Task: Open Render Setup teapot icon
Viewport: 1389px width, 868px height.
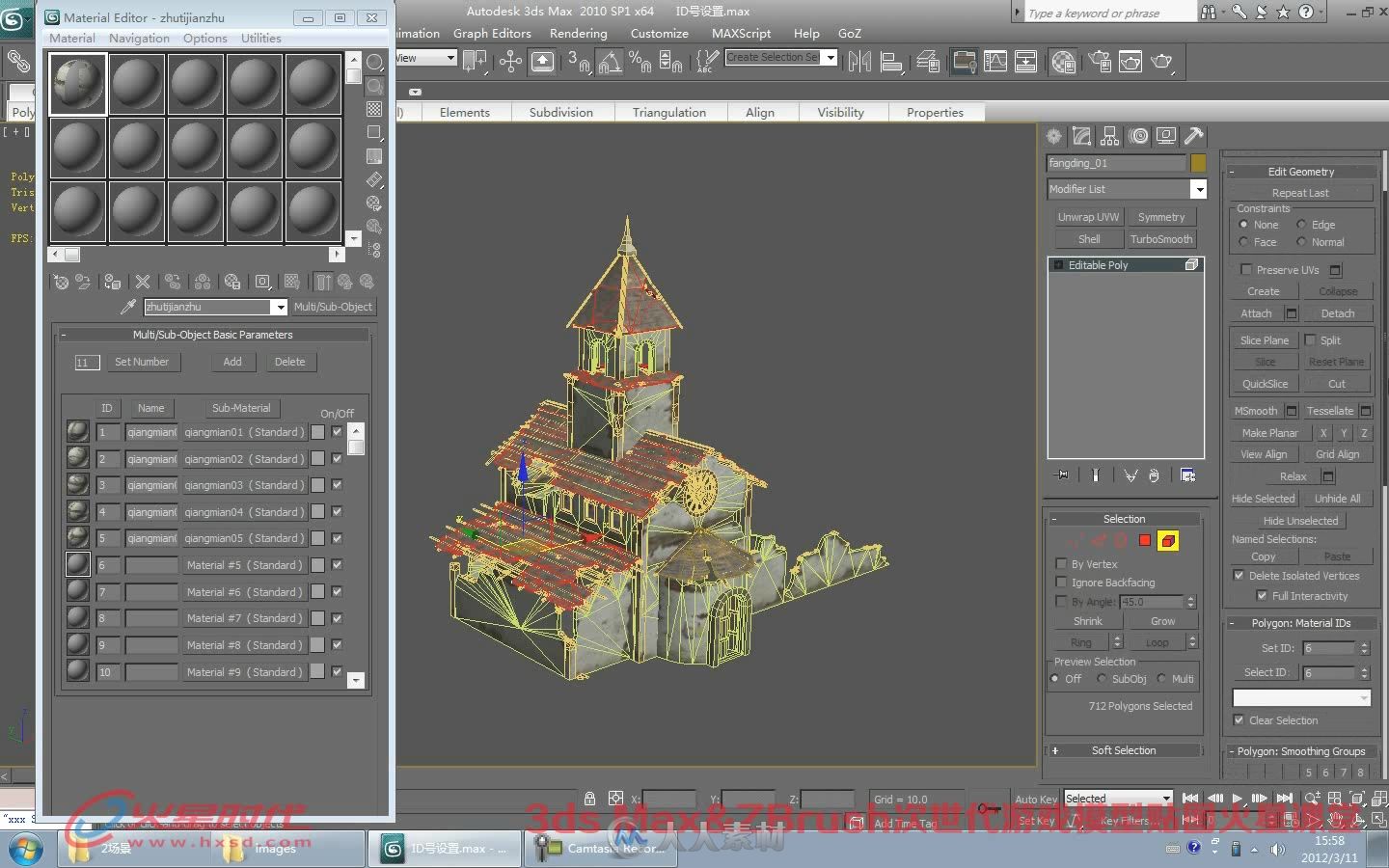Action: [x=1100, y=62]
